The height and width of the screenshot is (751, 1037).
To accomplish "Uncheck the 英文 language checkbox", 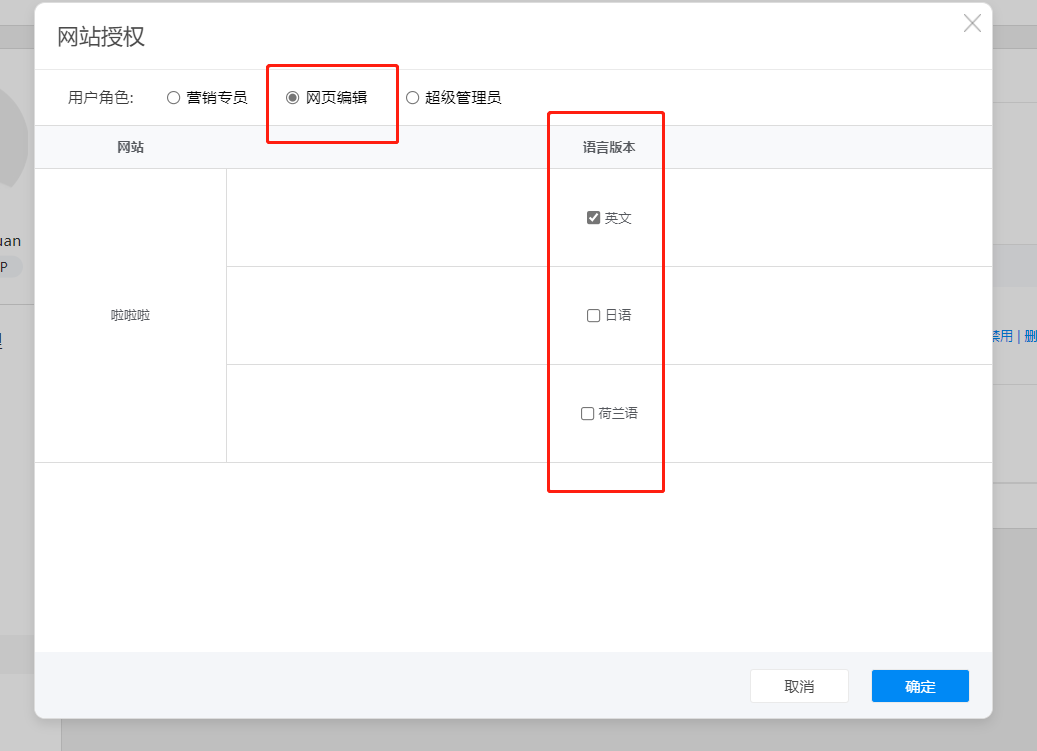I will (592, 216).
